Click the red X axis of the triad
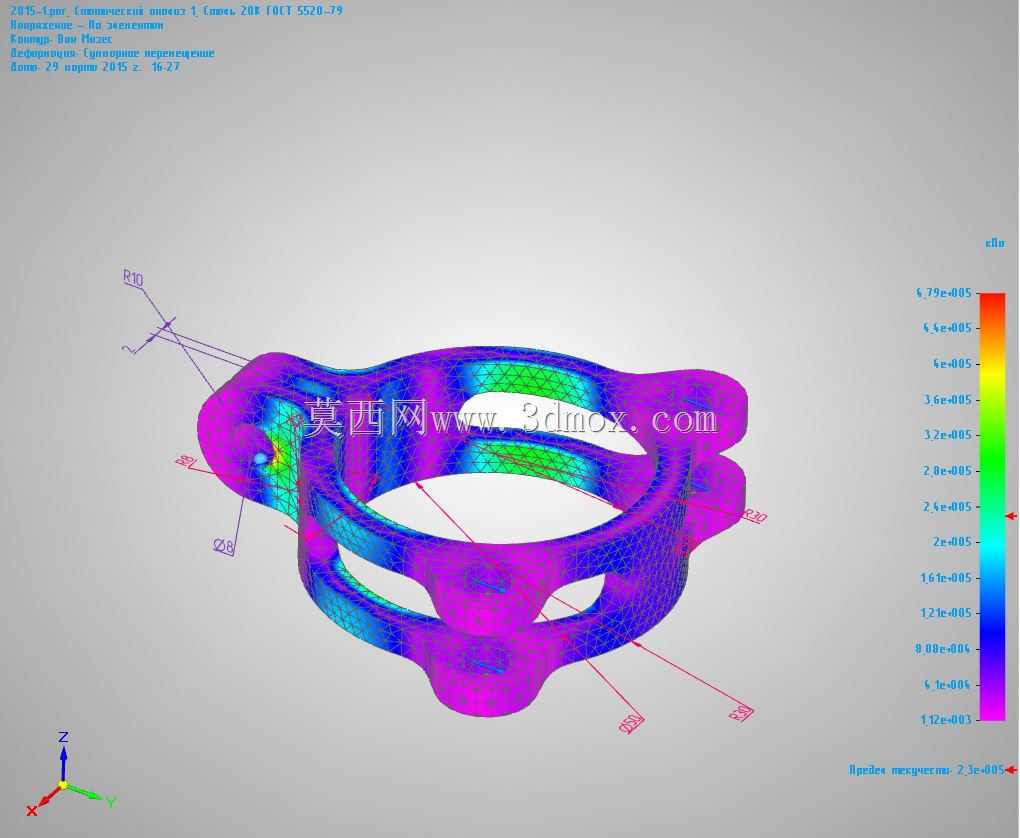This screenshot has width=1020, height=838. coord(47,798)
